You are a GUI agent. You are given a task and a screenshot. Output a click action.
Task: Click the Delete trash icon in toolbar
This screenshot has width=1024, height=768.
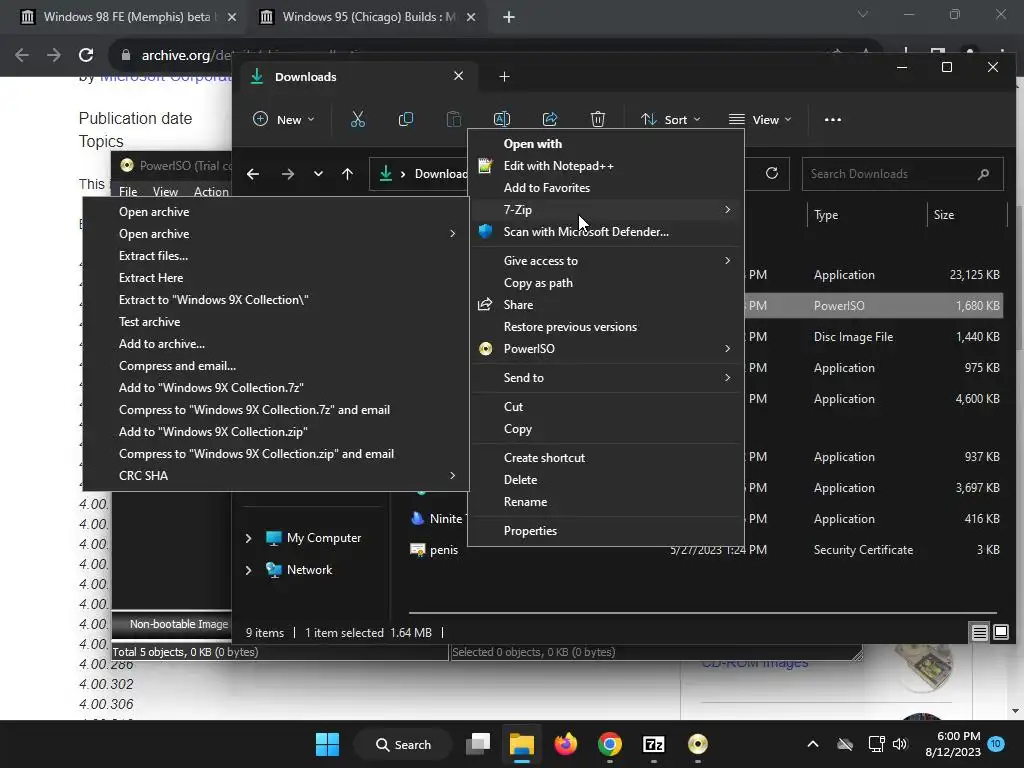(598, 120)
